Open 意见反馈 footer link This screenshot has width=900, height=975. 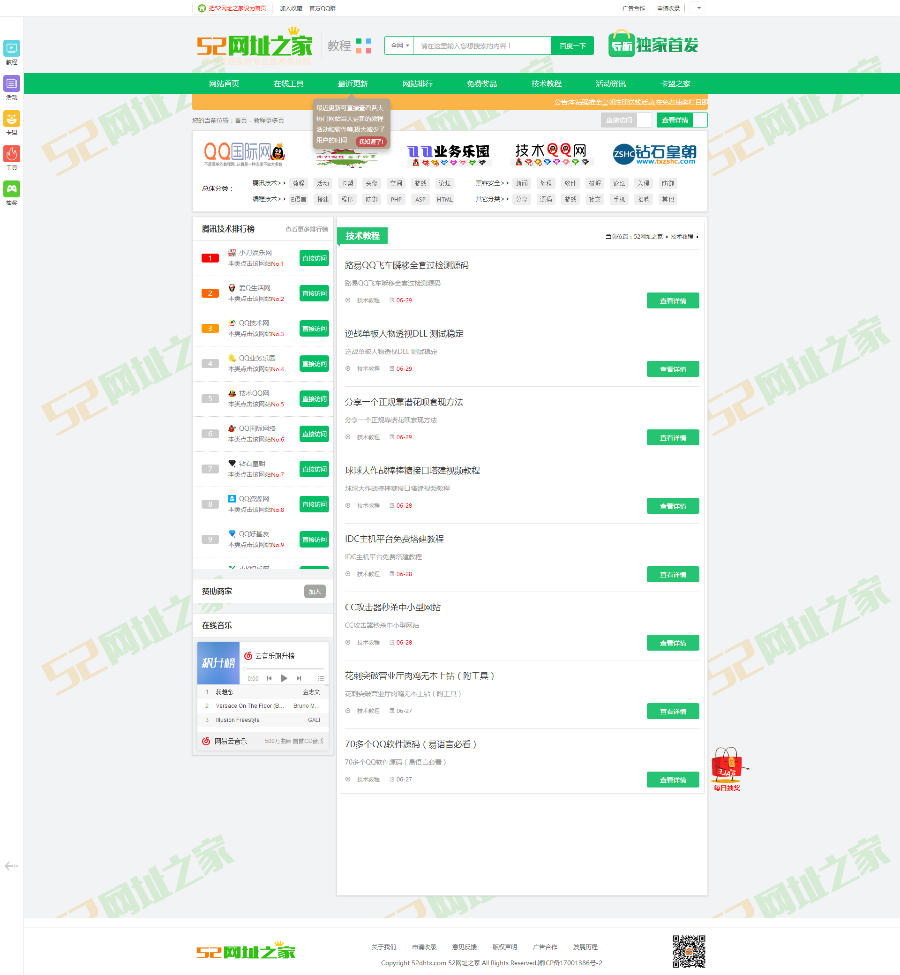[464, 947]
